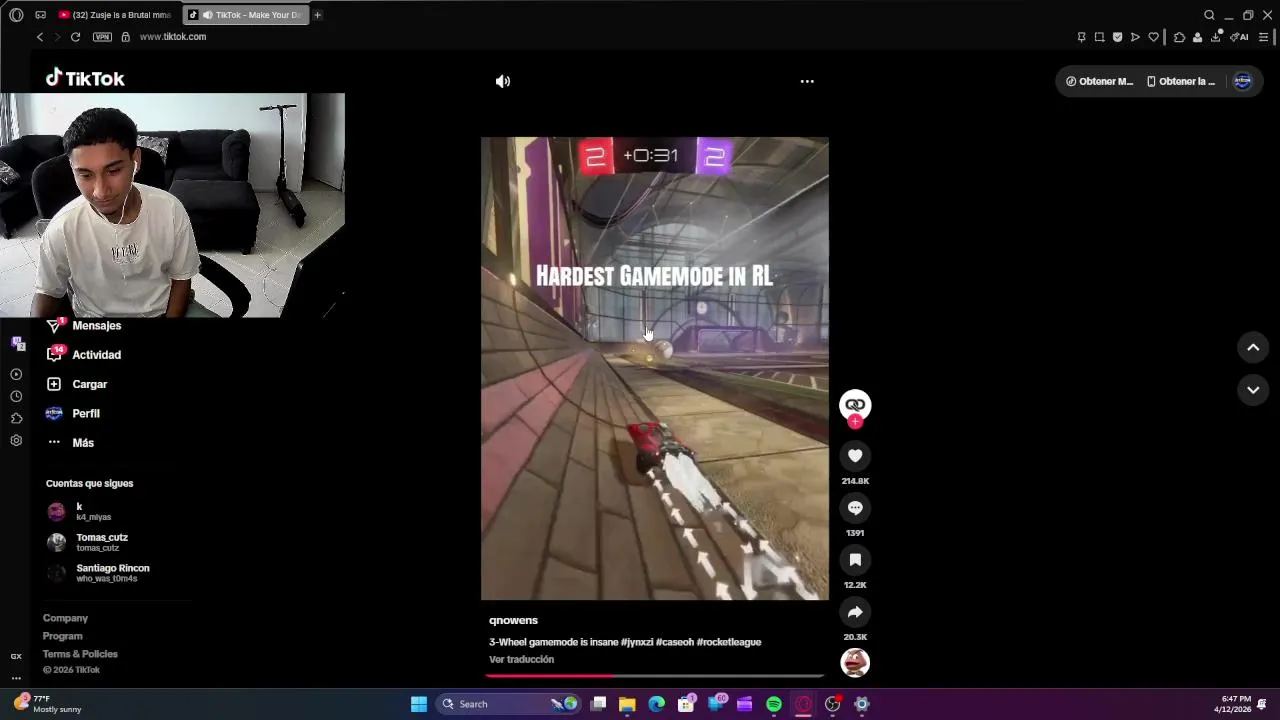This screenshot has height=720, width=1280.
Task: Share the video with the arrow icon
Action: 855,612
